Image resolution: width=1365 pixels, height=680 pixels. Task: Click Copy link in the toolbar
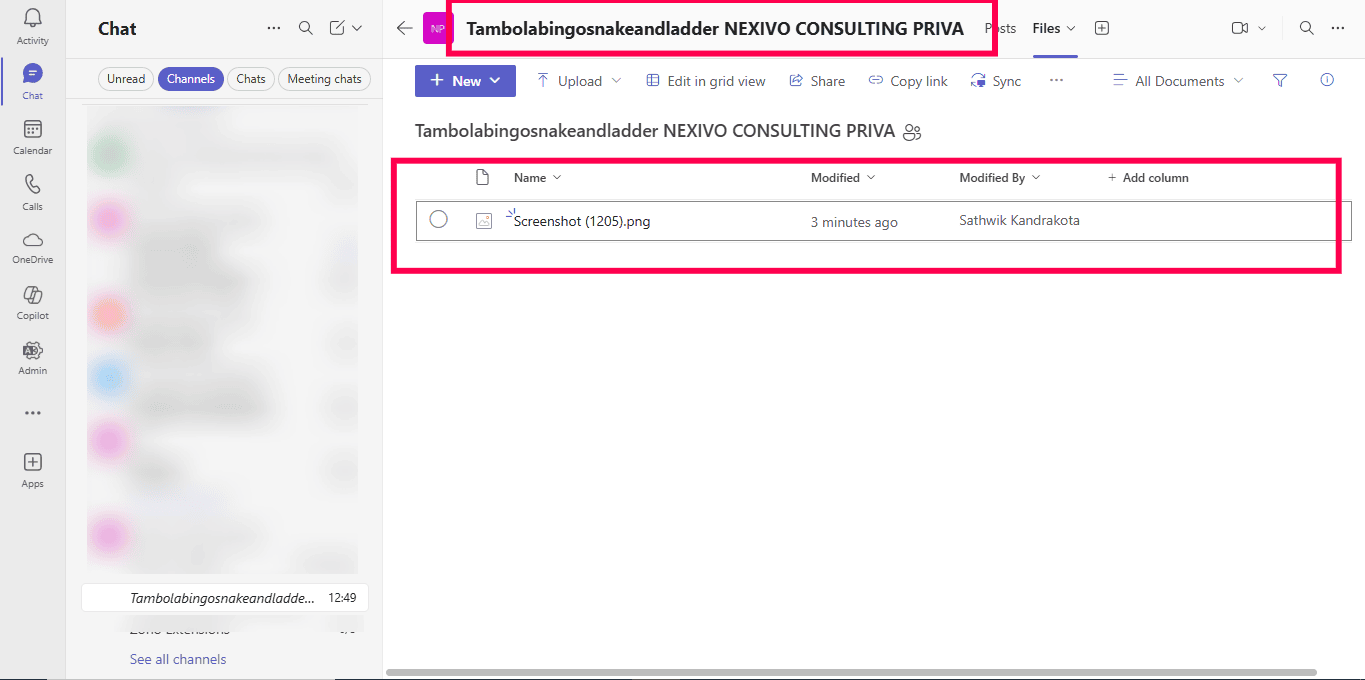[x=908, y=81]
